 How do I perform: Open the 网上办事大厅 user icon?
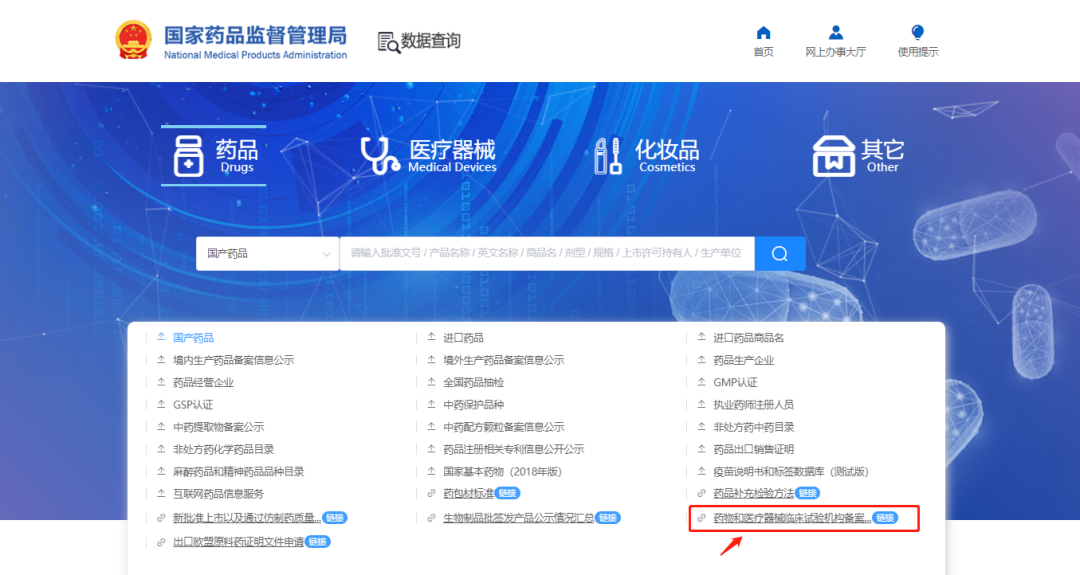coord(836,33)
